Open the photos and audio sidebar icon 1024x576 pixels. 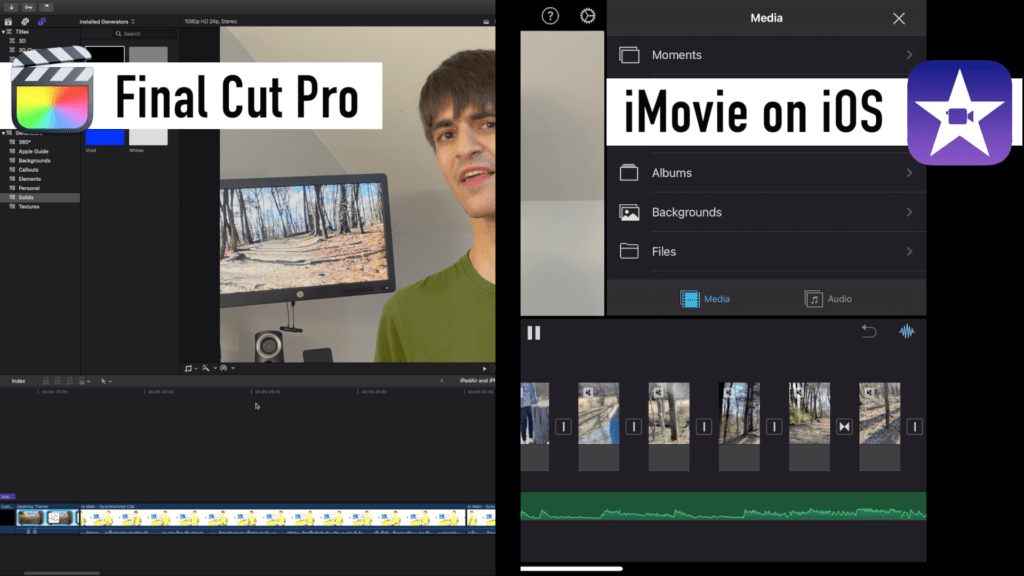tap(25, 22)
